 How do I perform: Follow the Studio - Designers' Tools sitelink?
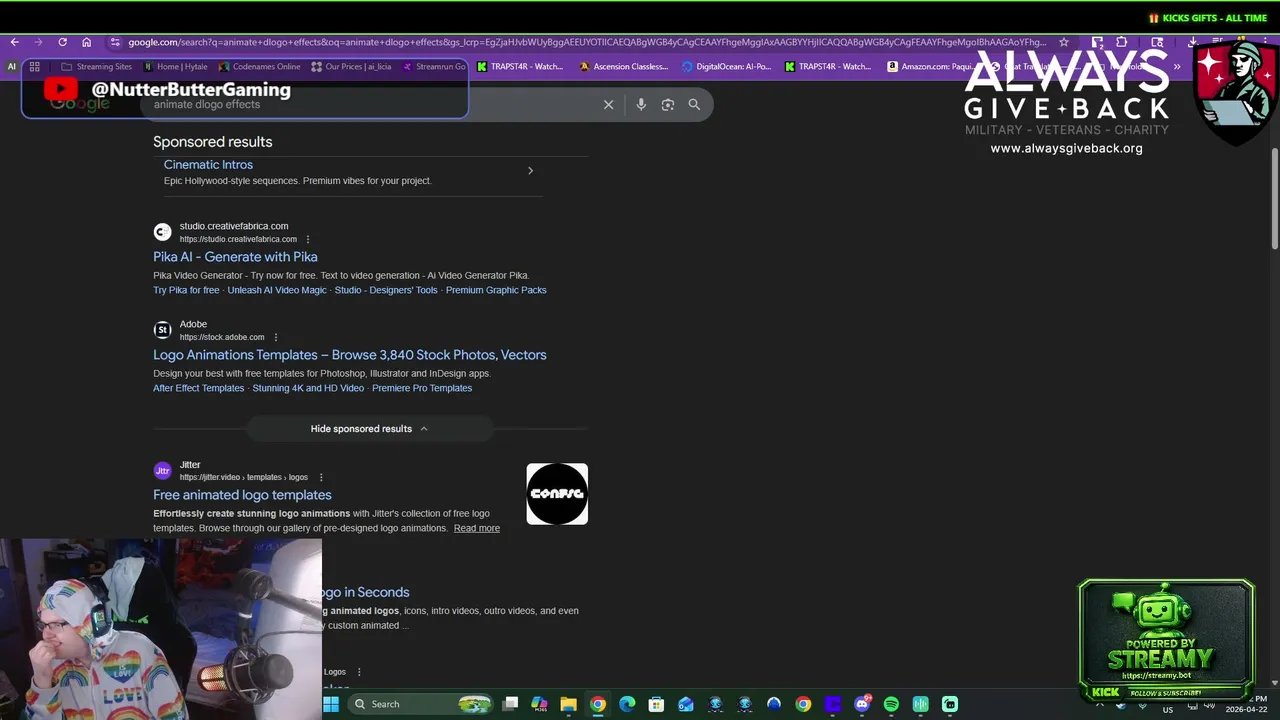(386, 290)
